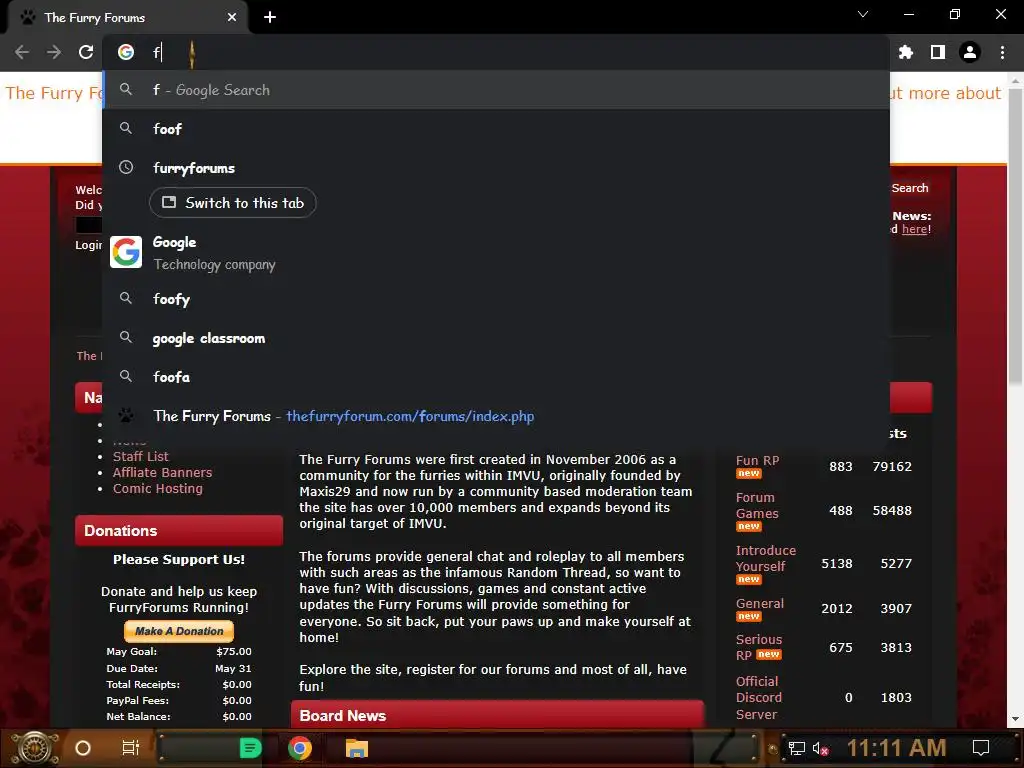Click the browser forward arrow
The height and width of the screenshot is (768, 1024).
pyautogui.click(x=54, y=52)
